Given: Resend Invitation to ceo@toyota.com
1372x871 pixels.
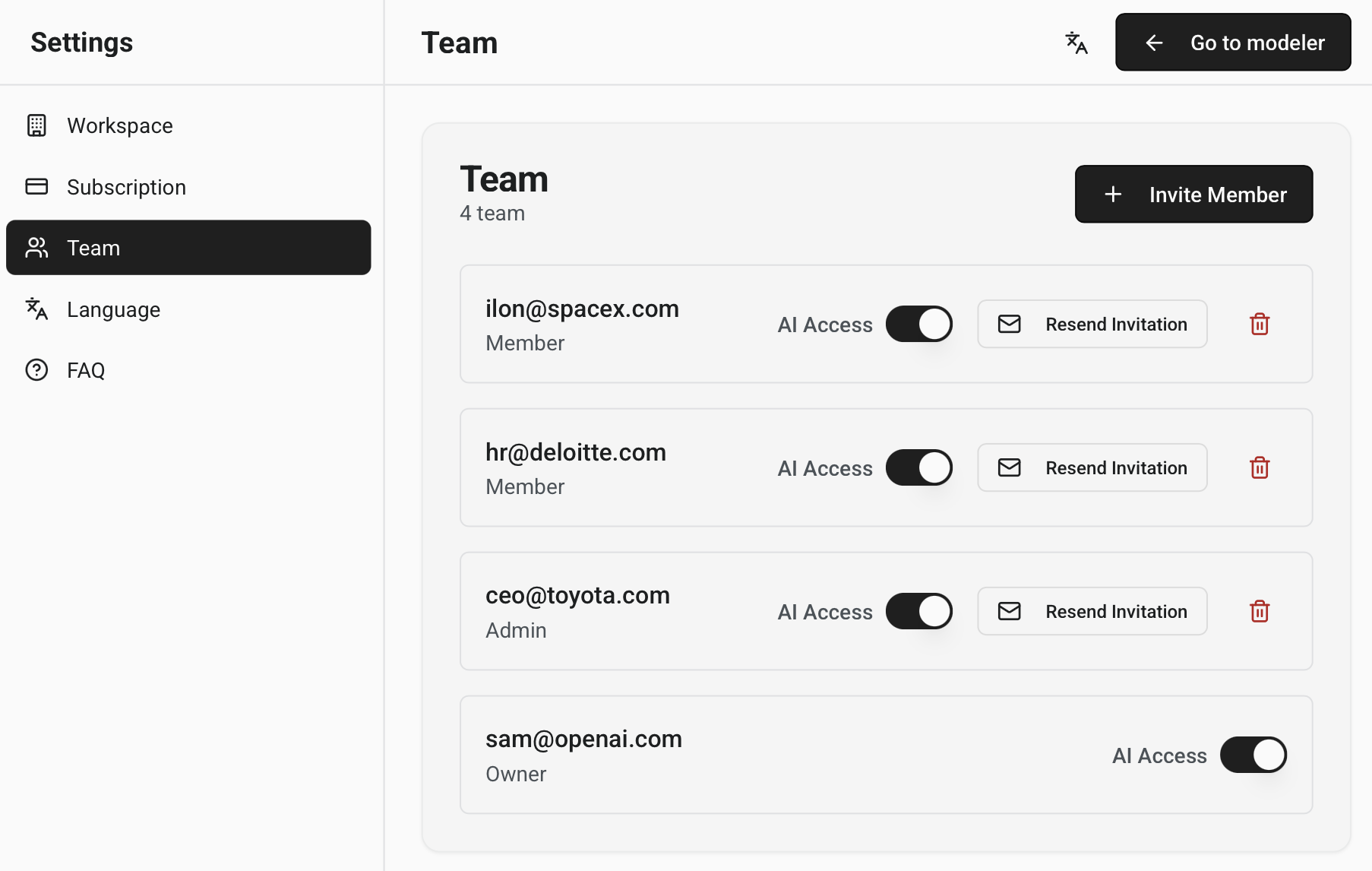Looking at the screenshot, I should point(1092,611).
